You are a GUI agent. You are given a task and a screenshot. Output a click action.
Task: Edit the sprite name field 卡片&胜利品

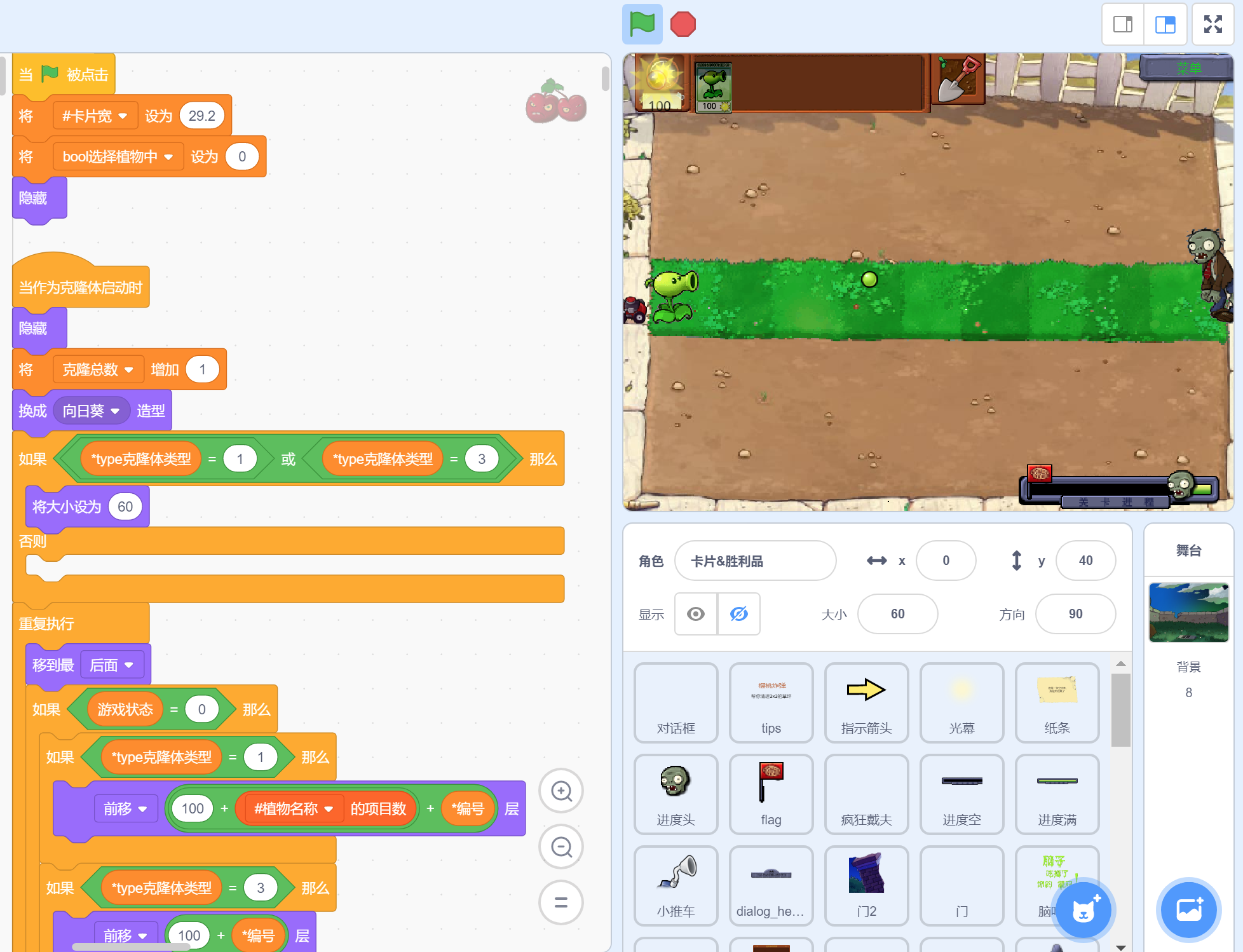point(755,561)
